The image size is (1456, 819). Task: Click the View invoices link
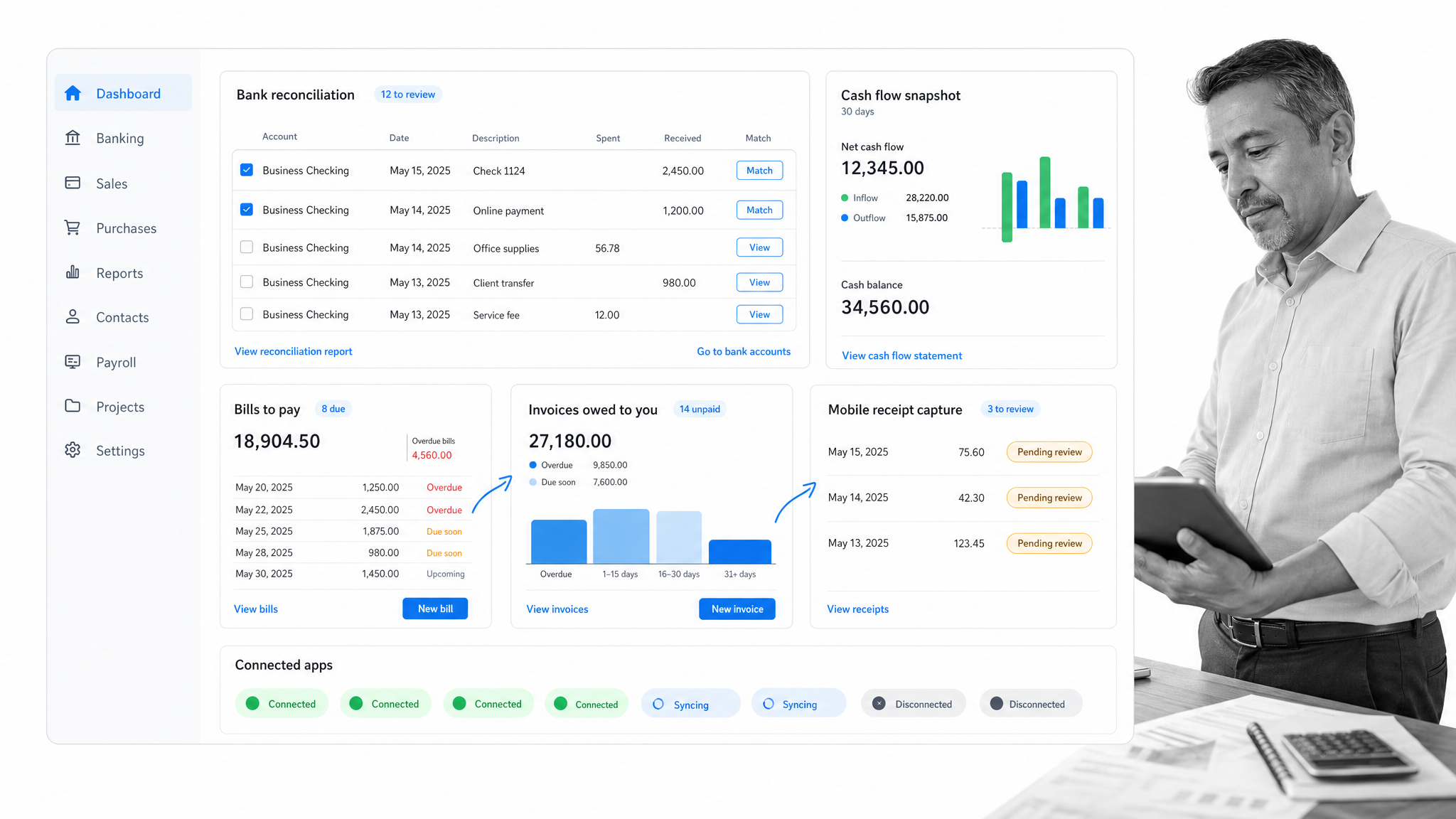(x=557, y=609)
